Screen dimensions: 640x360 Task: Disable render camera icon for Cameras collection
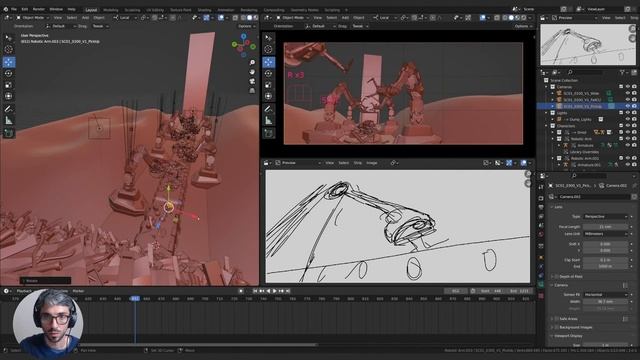(x=634, y=87)
